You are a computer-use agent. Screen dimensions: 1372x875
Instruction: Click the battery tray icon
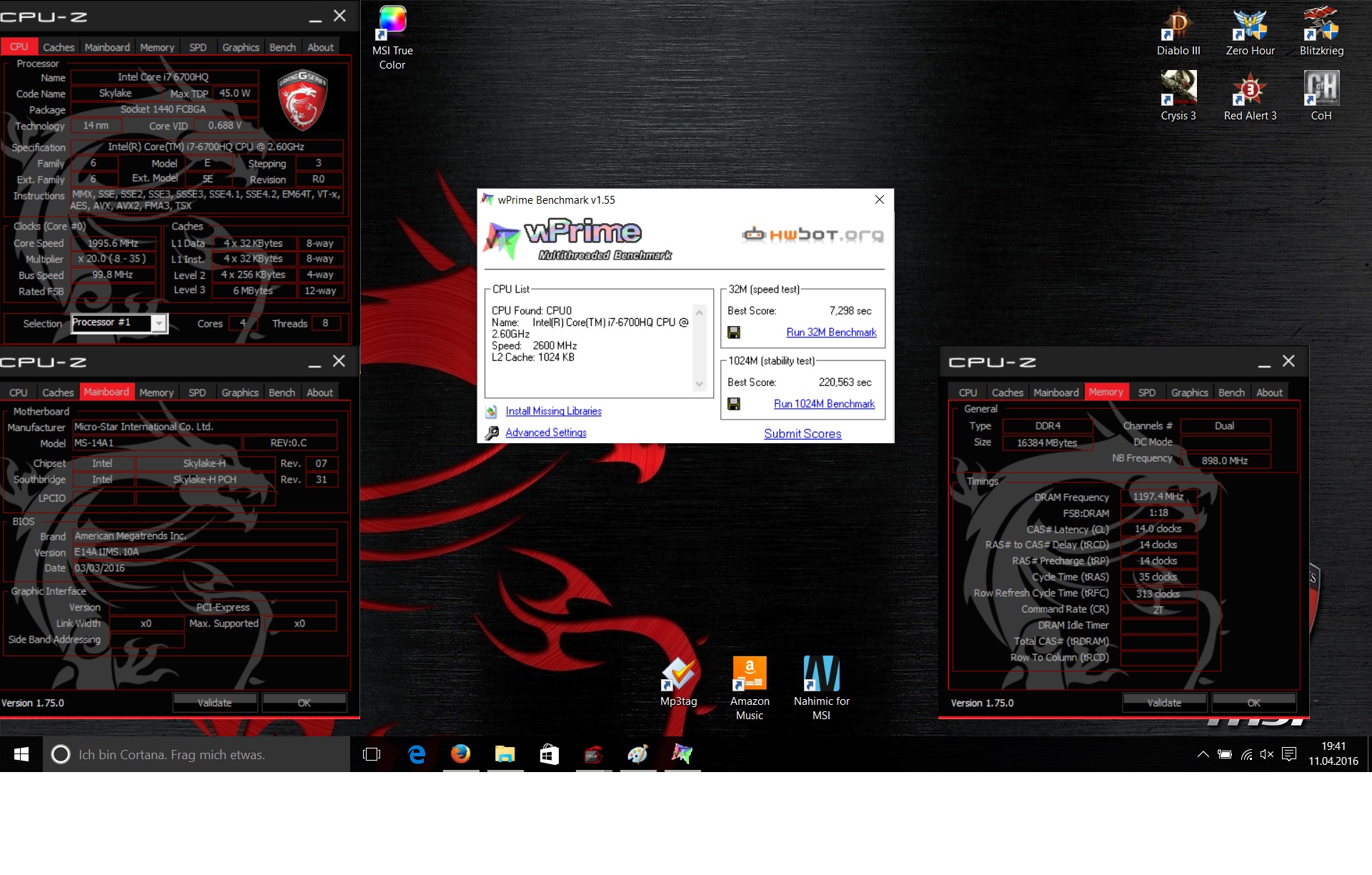(1225, 754)
